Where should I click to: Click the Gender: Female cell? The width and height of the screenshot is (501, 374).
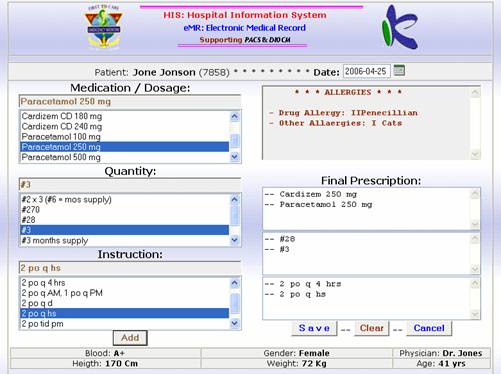[x=297, y=353]
